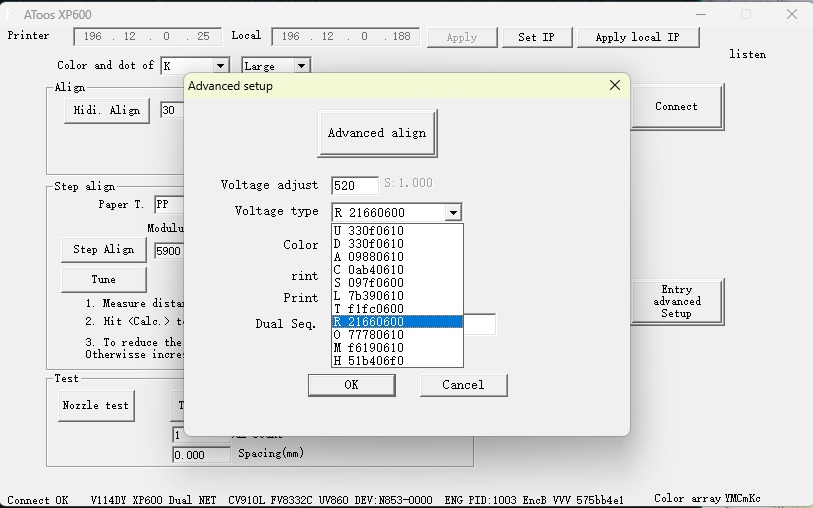Image resolution: width=813 pixels, height=508 pixels.
Task: Edit the Hidi align value field showing 30
Action: (x=172, y=110)
